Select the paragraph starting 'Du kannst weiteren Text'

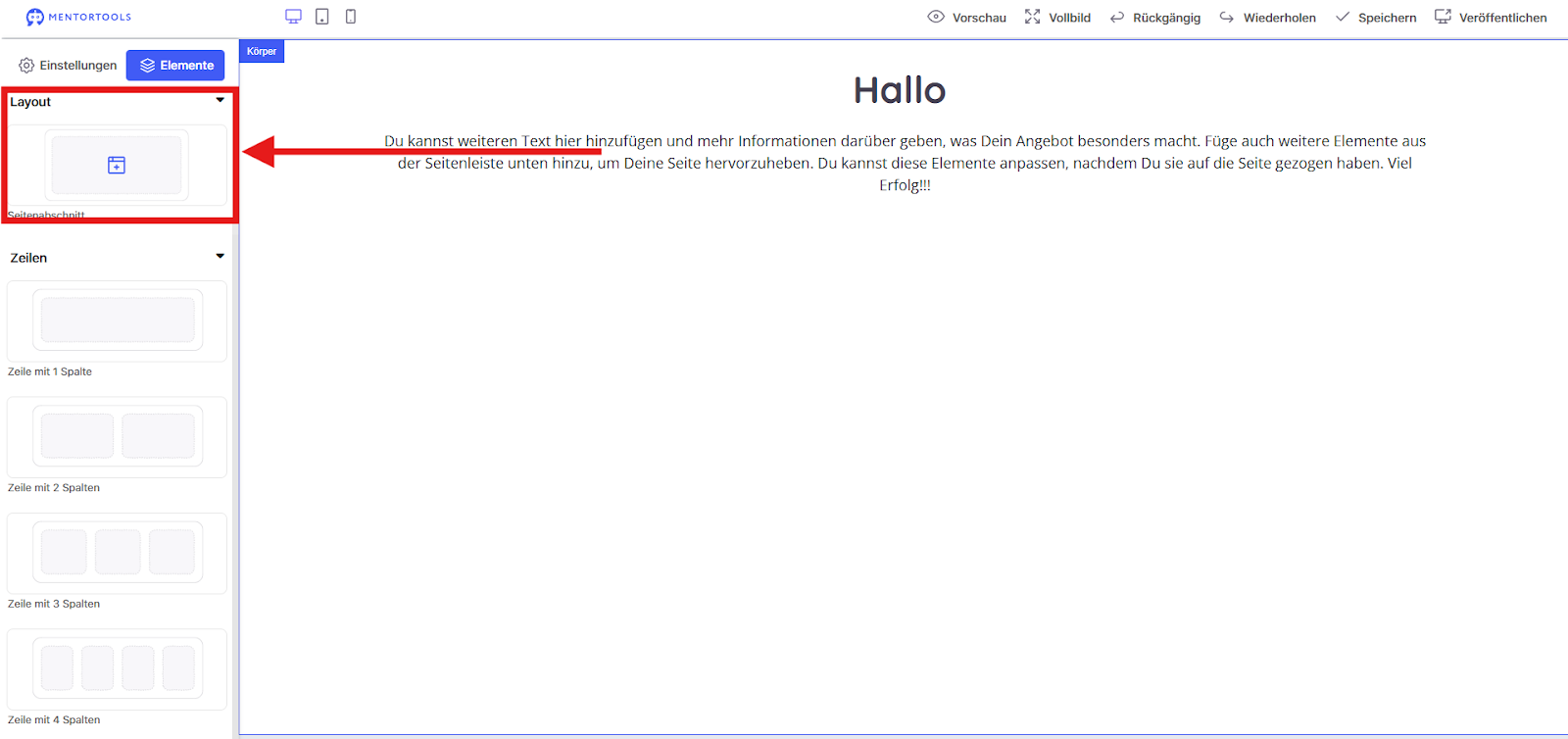pyautogui.click(x=905, y=163)
